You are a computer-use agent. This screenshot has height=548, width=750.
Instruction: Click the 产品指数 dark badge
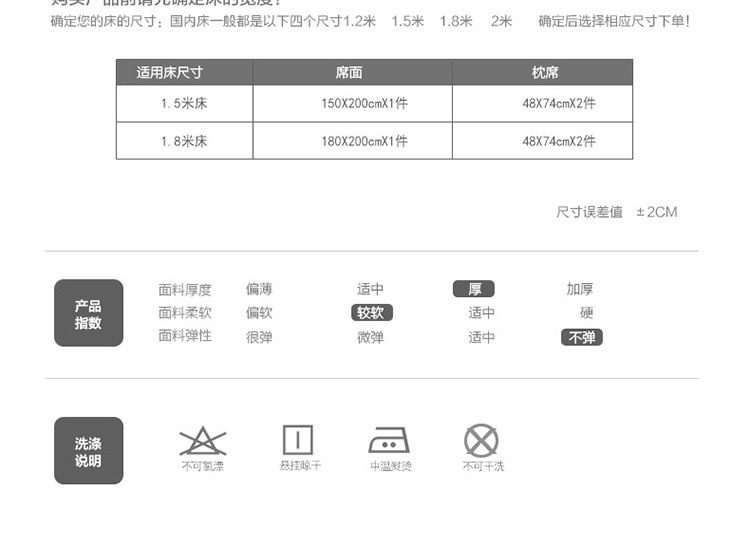(88, 313)
